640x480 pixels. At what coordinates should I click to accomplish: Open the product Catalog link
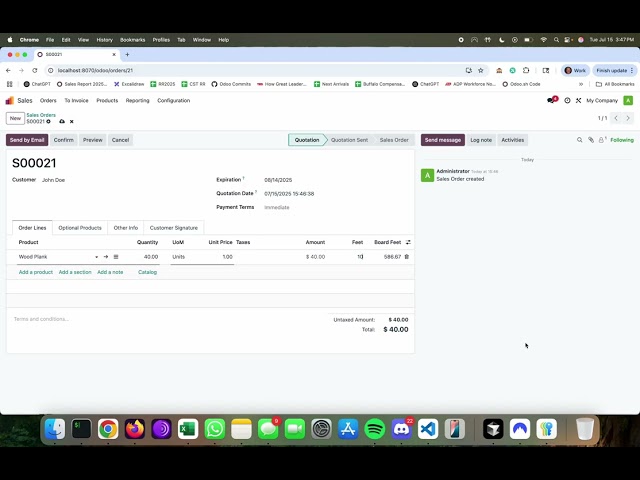point(147,272)
